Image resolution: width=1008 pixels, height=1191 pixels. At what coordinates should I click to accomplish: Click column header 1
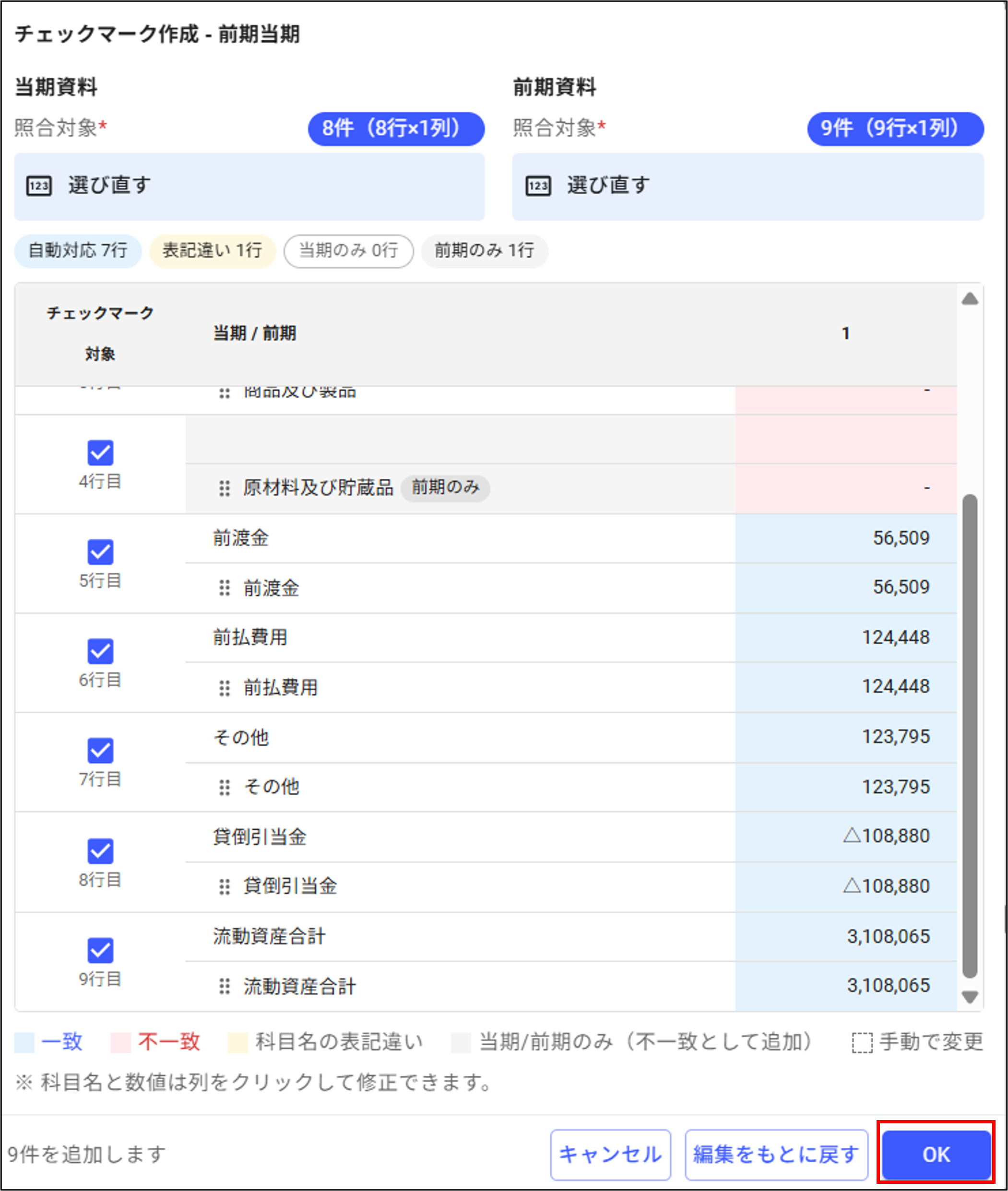[846, 333]
